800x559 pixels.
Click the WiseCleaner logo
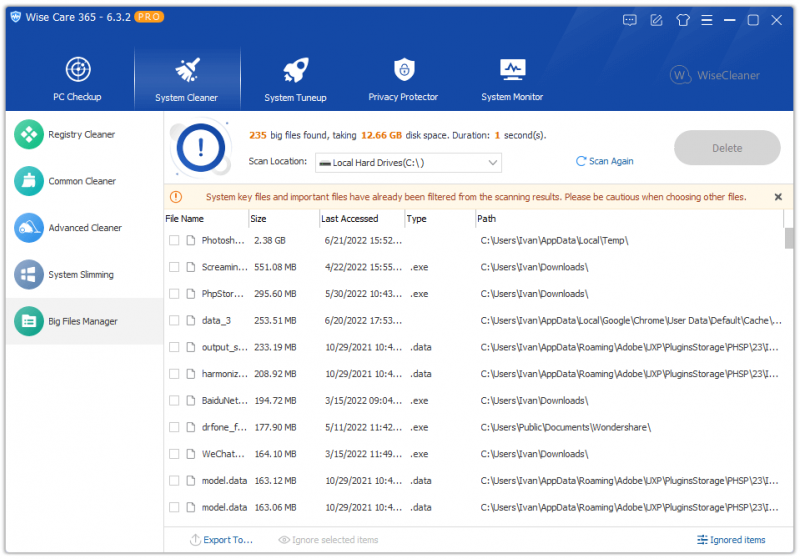point(715,75)
